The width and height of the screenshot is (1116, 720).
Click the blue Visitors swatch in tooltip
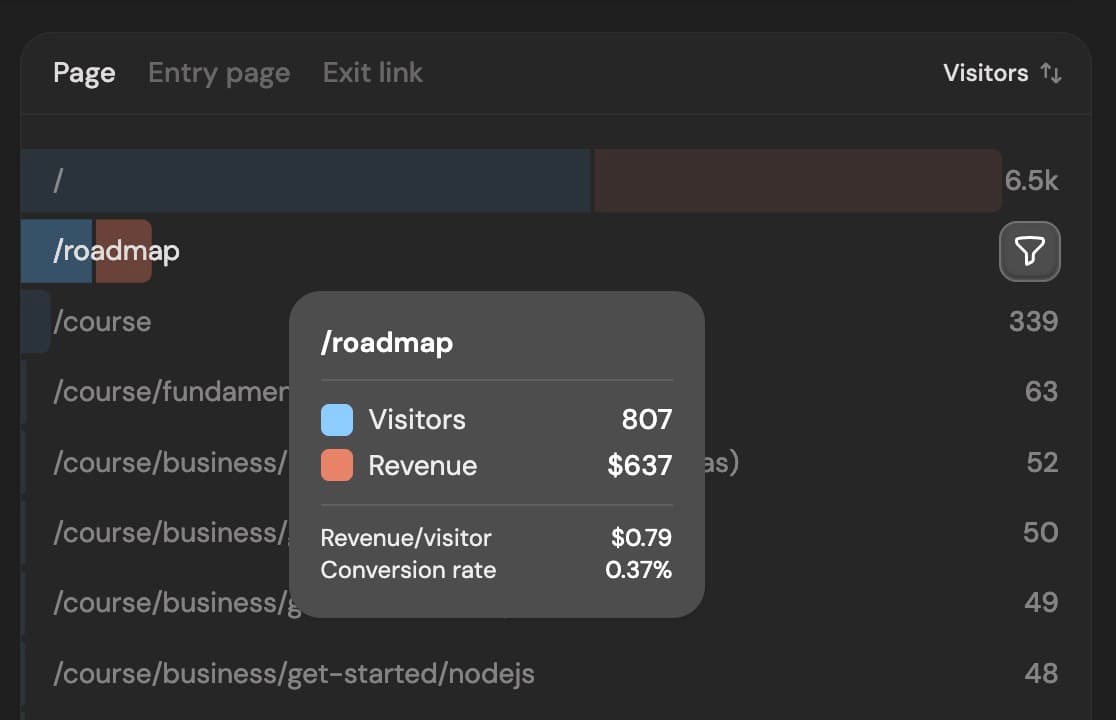[337, 420]
